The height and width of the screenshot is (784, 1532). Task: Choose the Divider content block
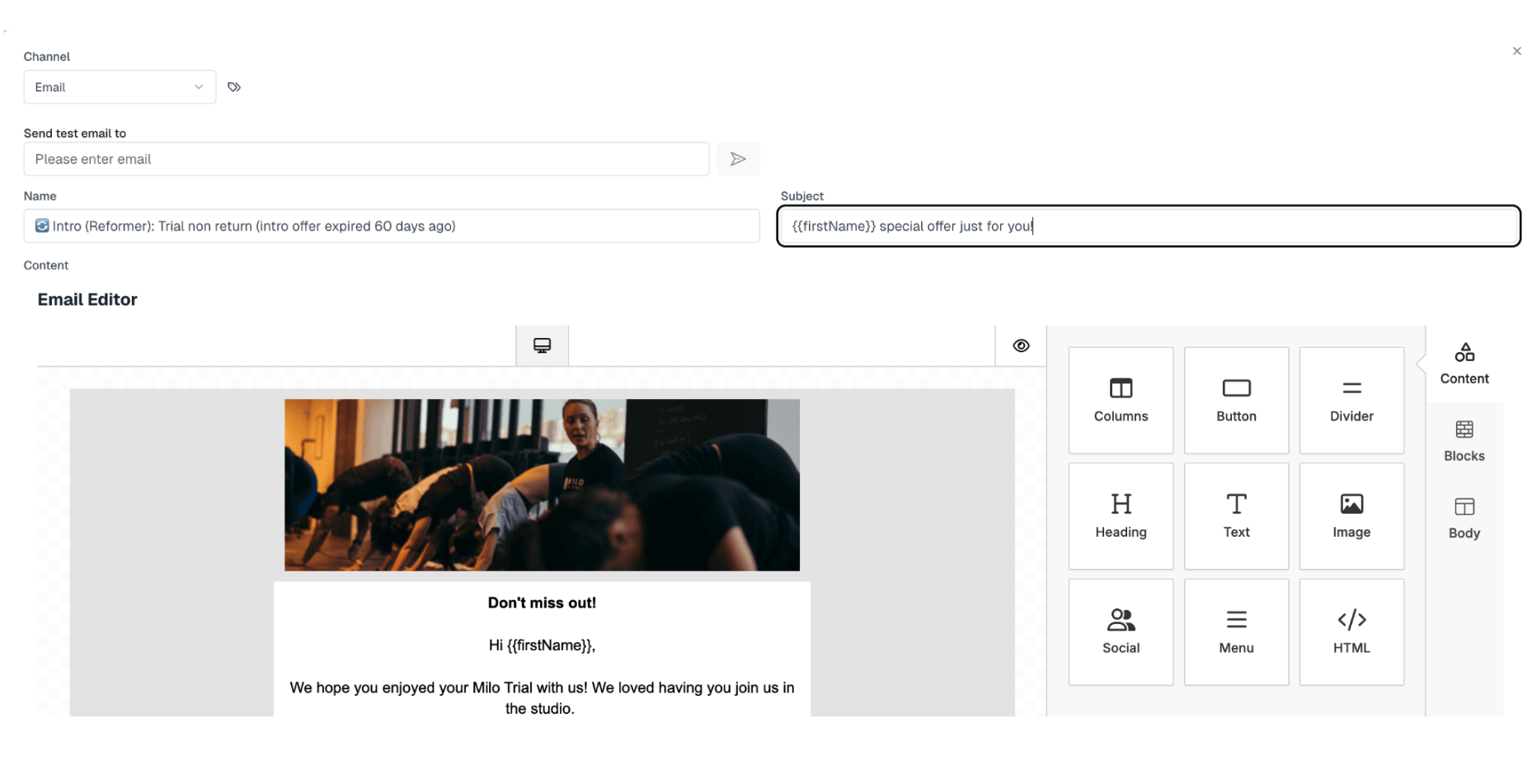click(1351, 400)
